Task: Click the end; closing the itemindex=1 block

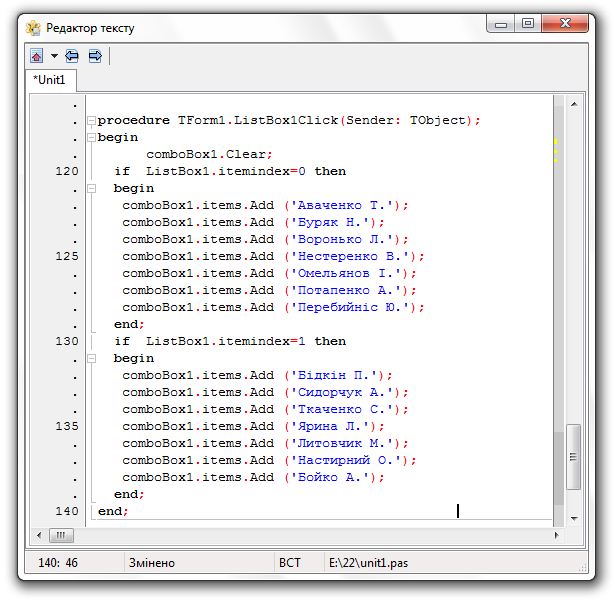Action: pos(129,494)
